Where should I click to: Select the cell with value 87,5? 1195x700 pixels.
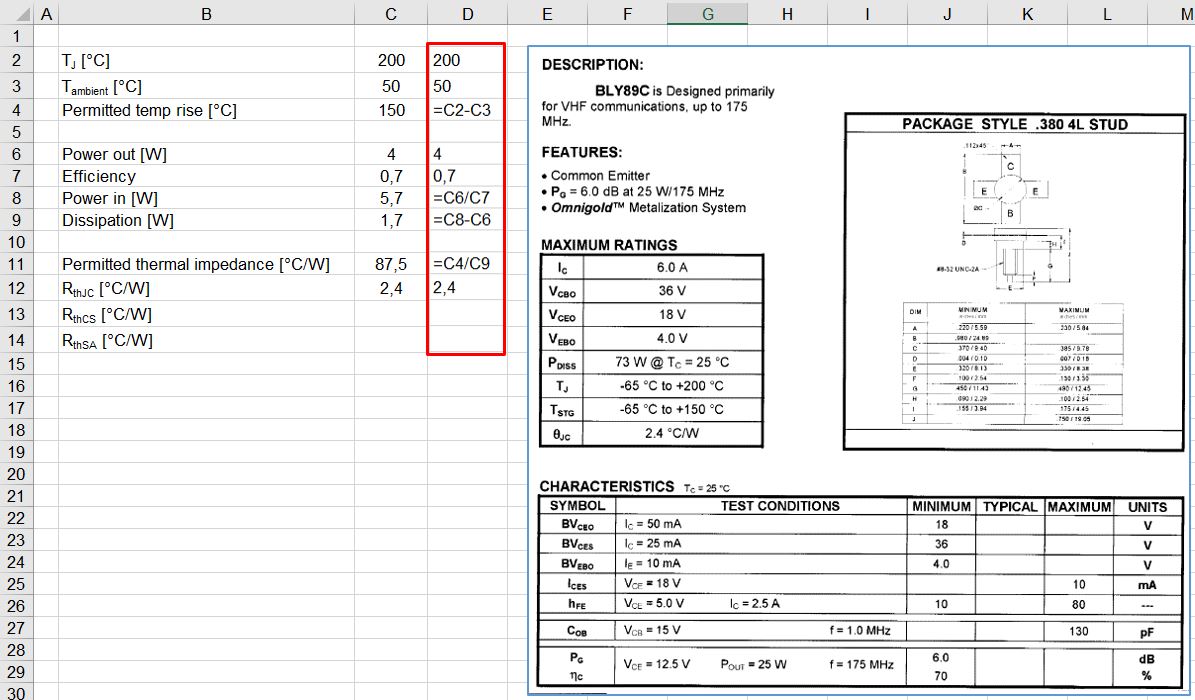tap(390, 264)
